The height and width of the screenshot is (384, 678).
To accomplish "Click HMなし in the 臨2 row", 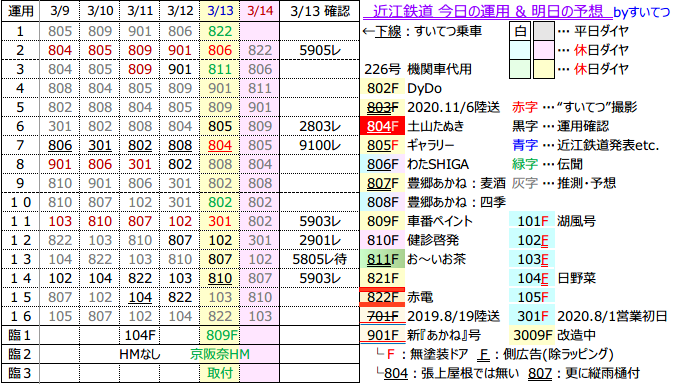I will [140, 355].
